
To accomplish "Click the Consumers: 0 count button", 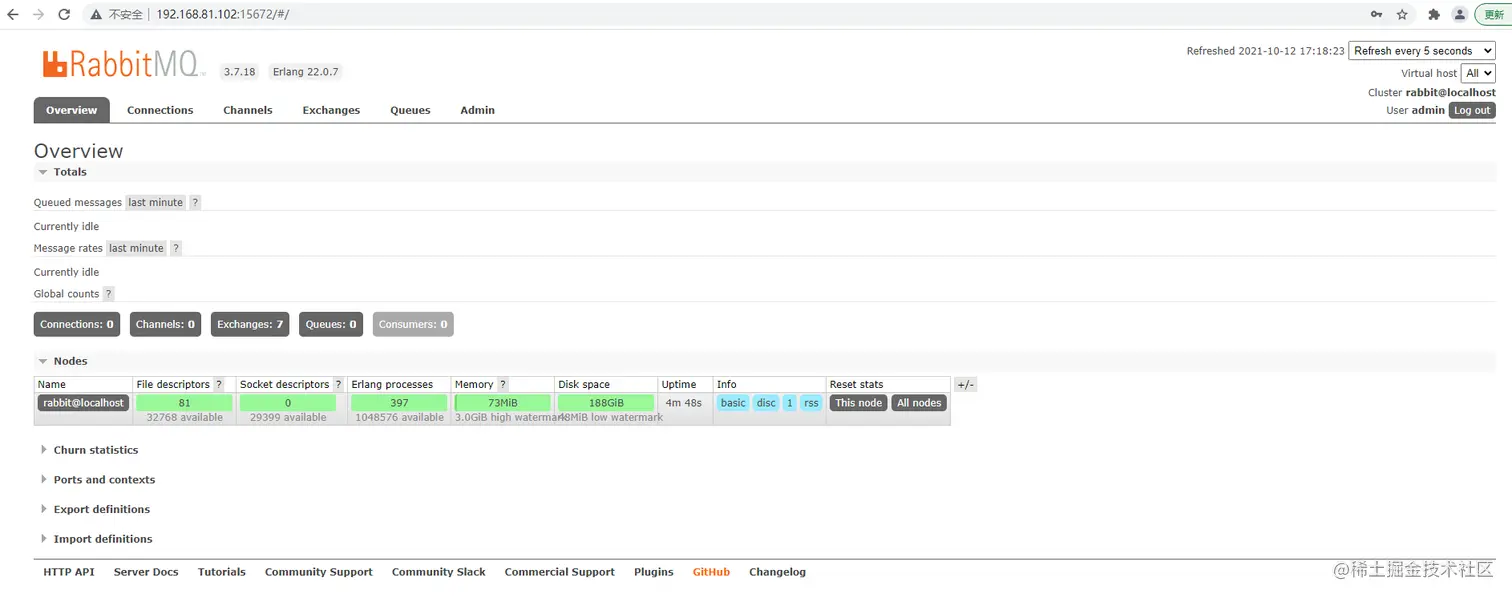I will pyautogui.click(x=413, y=324).
